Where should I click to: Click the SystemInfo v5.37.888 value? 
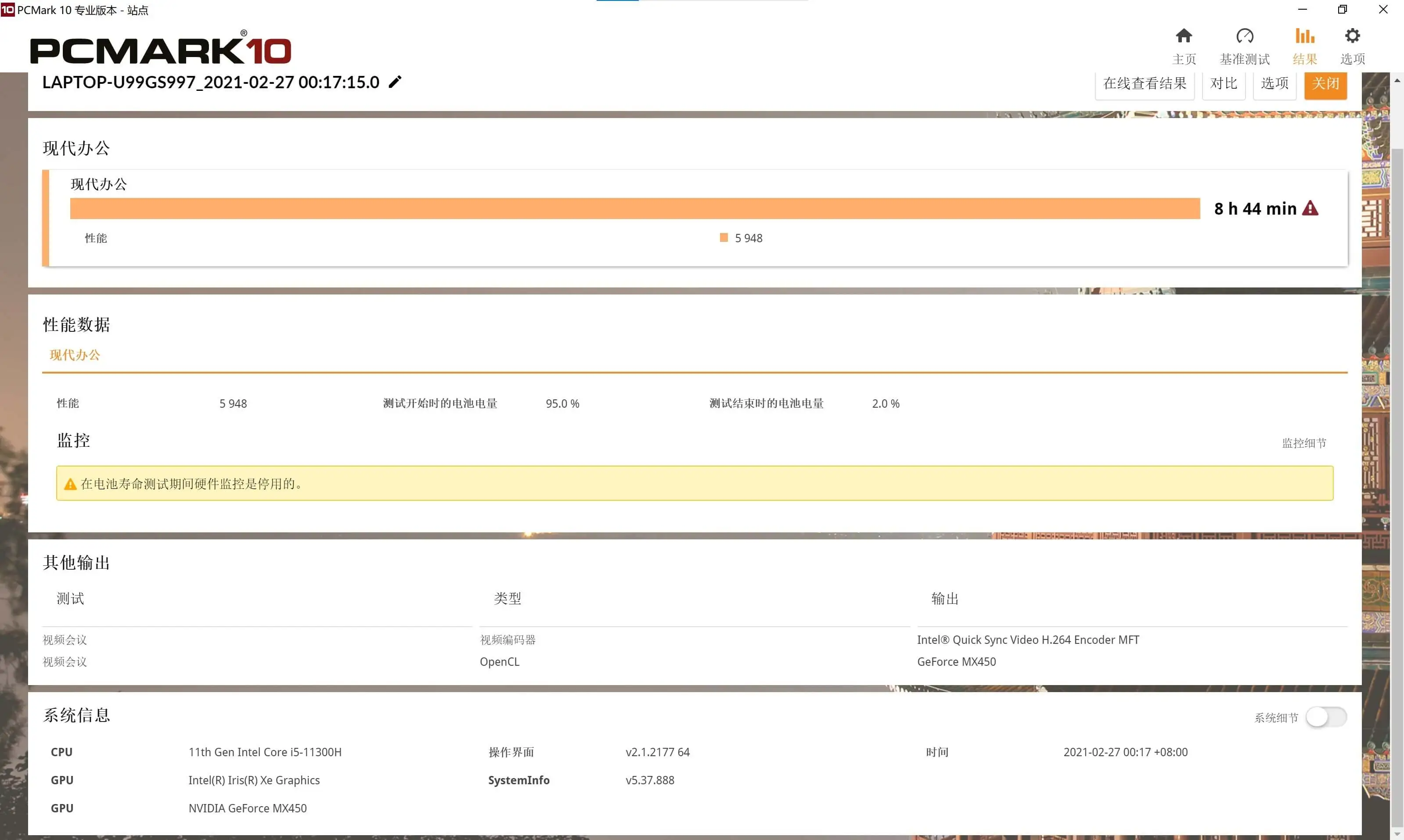coord(650,780)
